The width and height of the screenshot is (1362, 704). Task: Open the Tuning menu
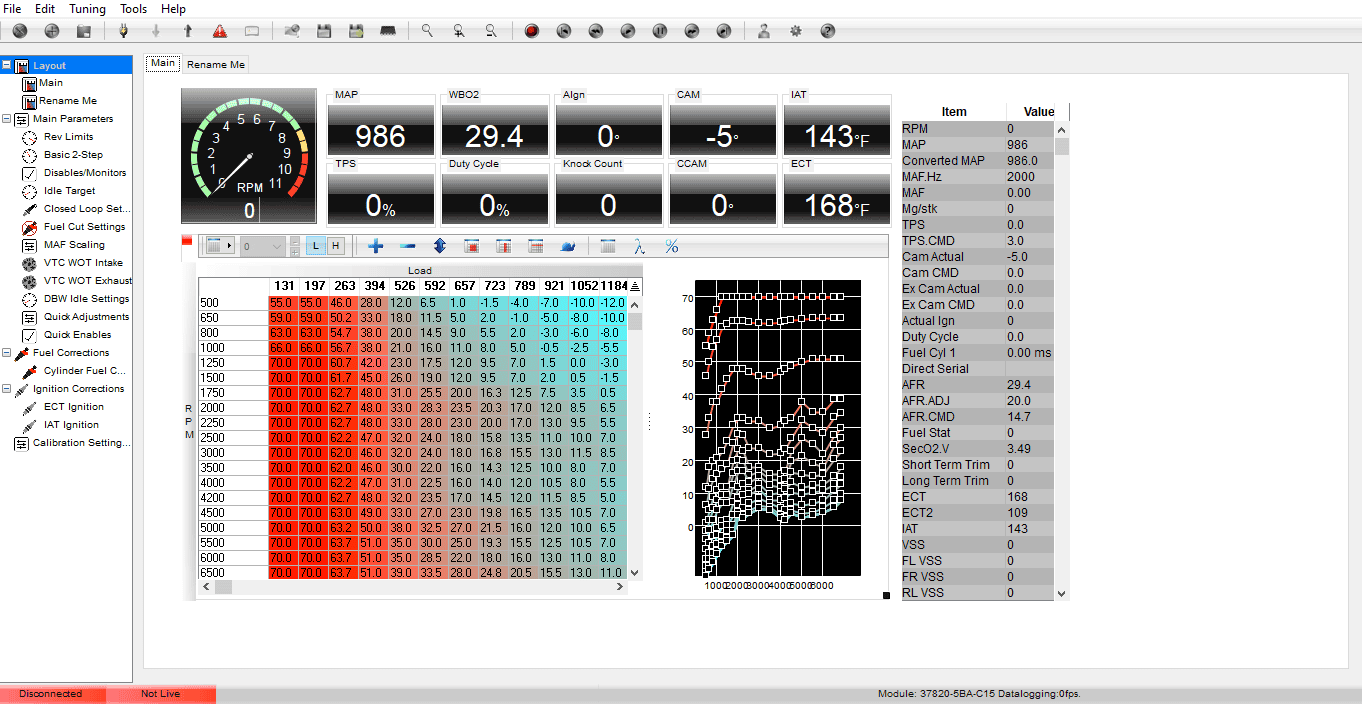click(x=87, y=8)
